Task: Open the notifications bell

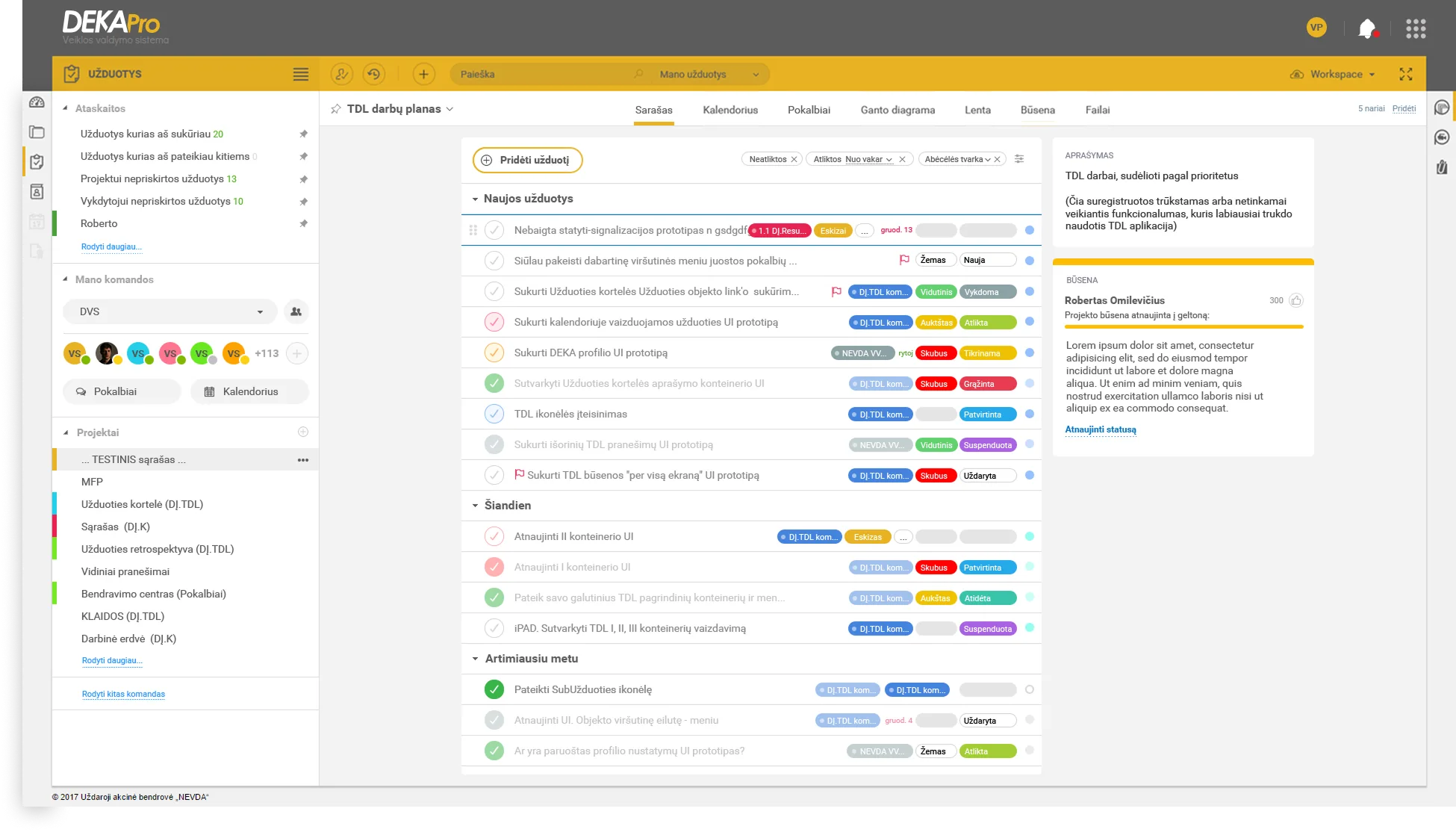Action: tap(1367, 28)
